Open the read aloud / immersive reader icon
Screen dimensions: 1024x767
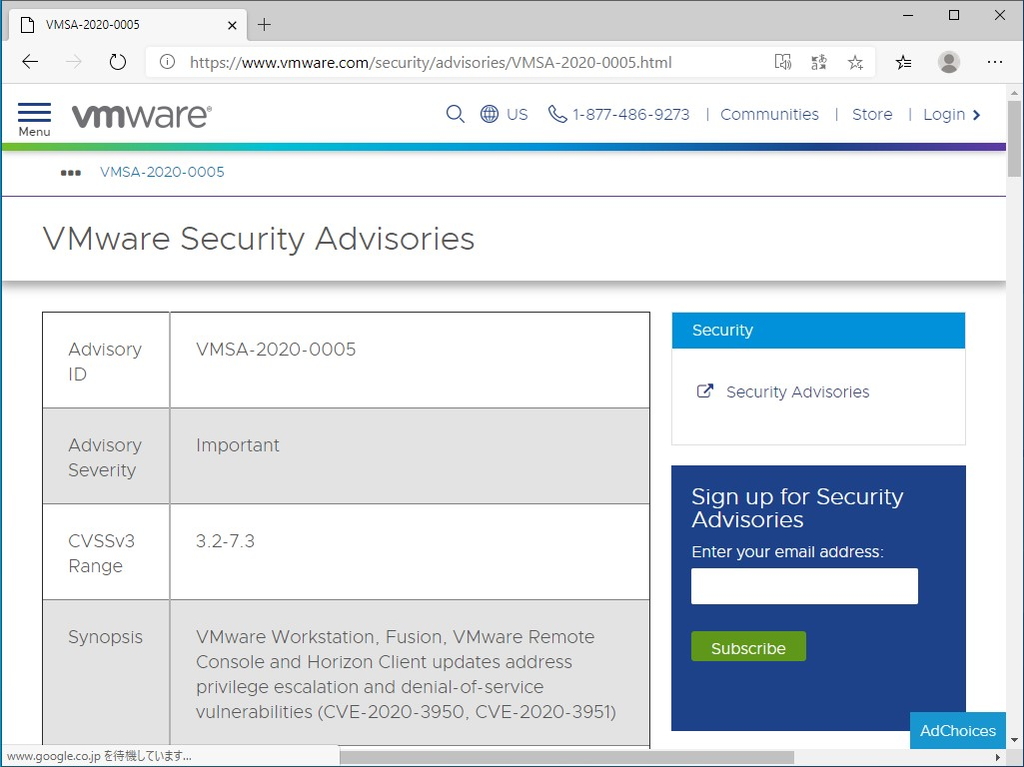(783, 62)
